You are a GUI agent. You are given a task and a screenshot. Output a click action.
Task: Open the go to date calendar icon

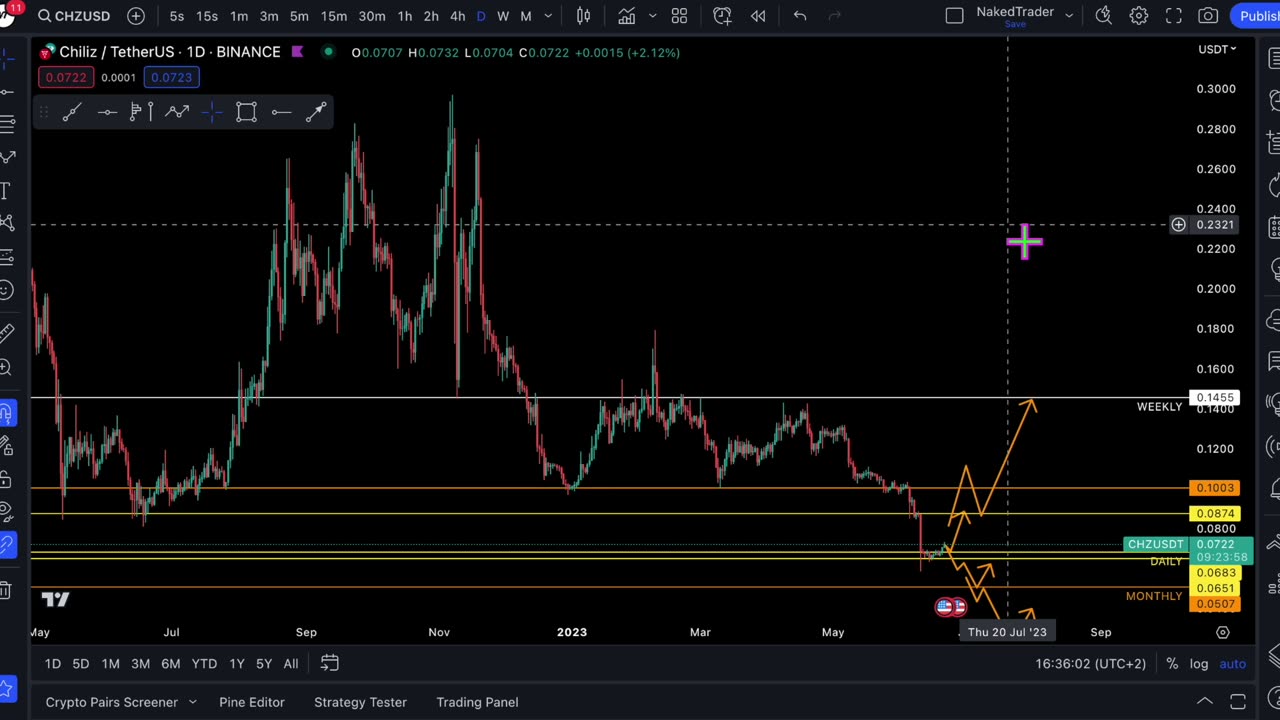[x=329, y=664]
